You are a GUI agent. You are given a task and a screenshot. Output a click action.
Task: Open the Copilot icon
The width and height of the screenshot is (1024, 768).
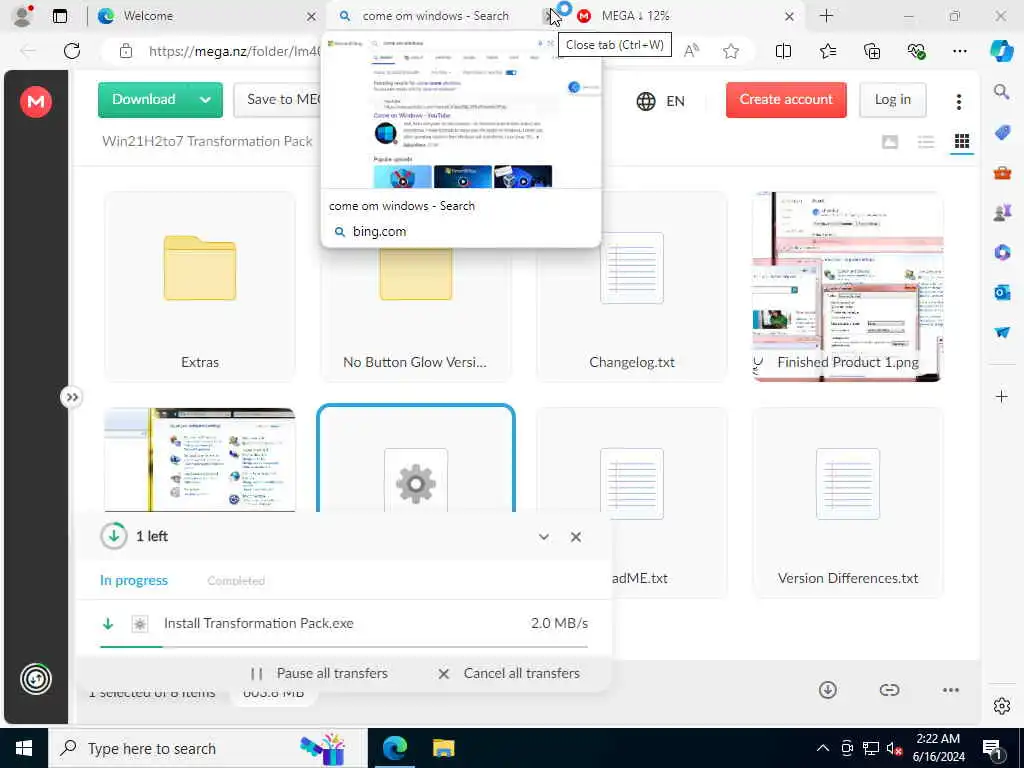click(1002, 51)
